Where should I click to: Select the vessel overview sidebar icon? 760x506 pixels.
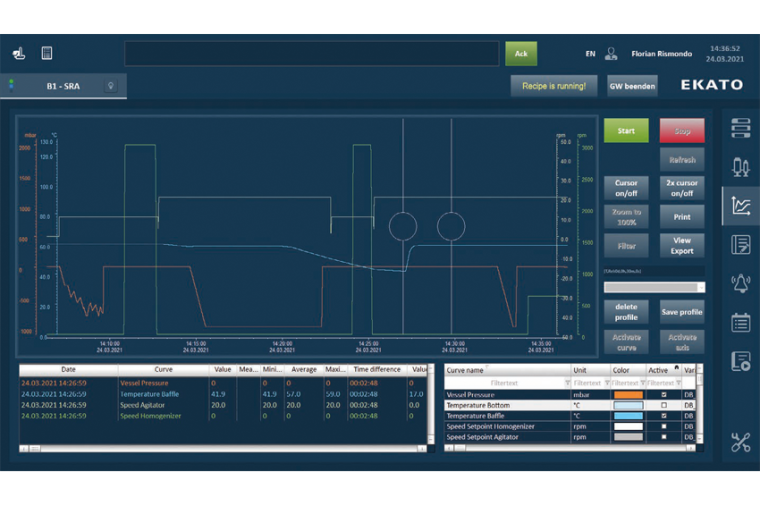740,166
